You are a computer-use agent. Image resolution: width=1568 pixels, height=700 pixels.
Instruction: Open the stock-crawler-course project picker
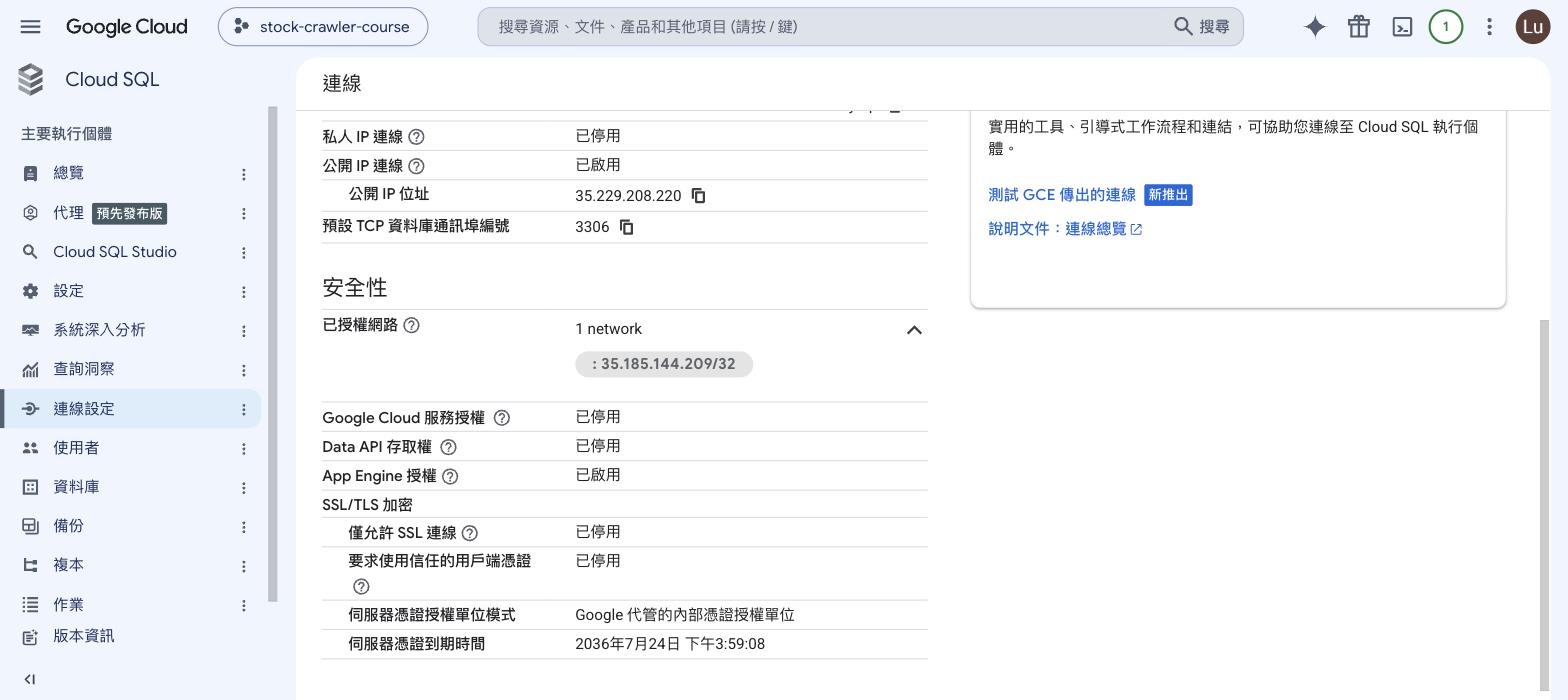click(323, 27)
